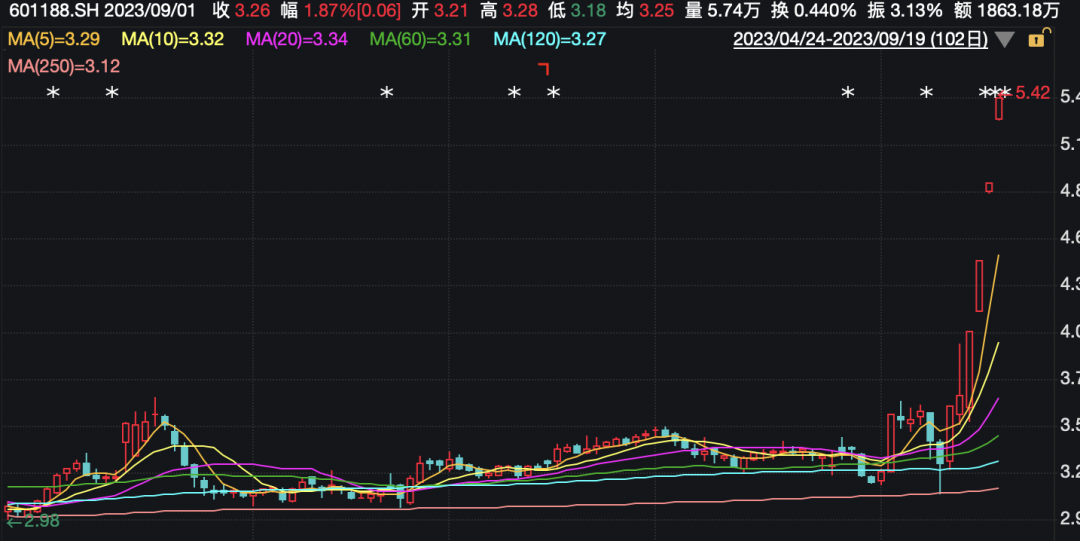Select the MA(5)=3.29 indicator label
1080x541 pixels.
point(54,39)
